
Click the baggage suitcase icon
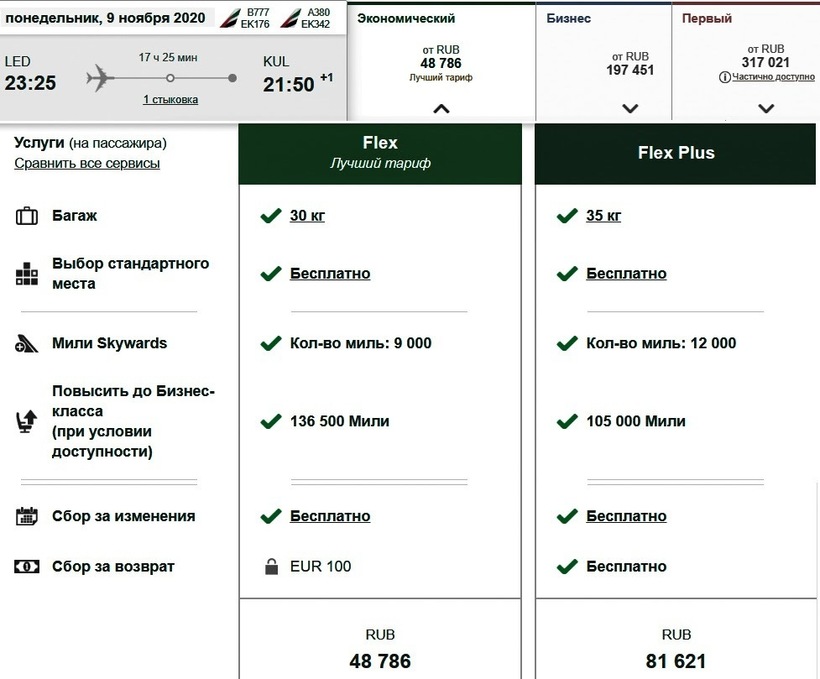point(27,216)
